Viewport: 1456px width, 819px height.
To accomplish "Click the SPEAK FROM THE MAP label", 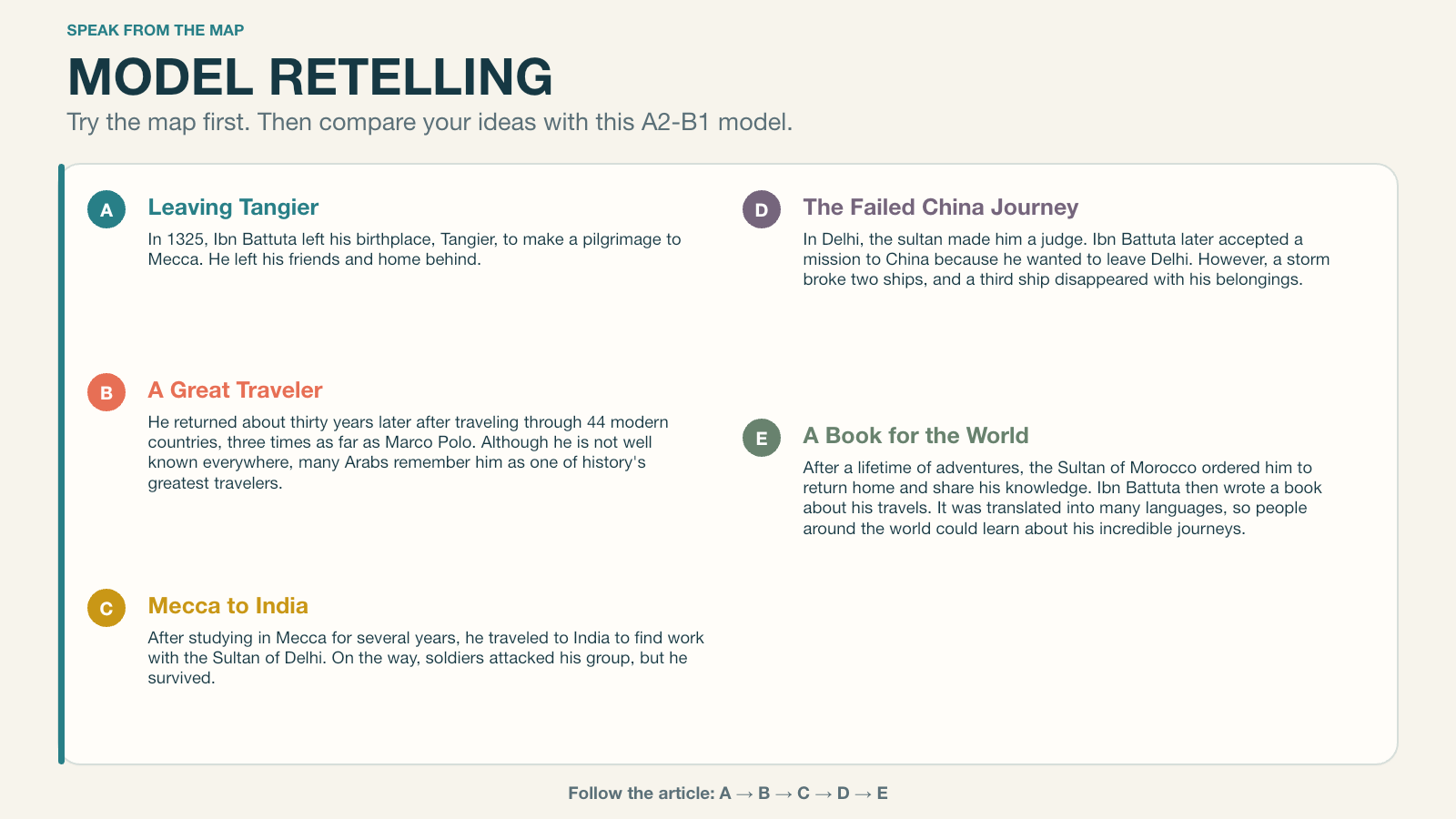I will tap(156, 30).
